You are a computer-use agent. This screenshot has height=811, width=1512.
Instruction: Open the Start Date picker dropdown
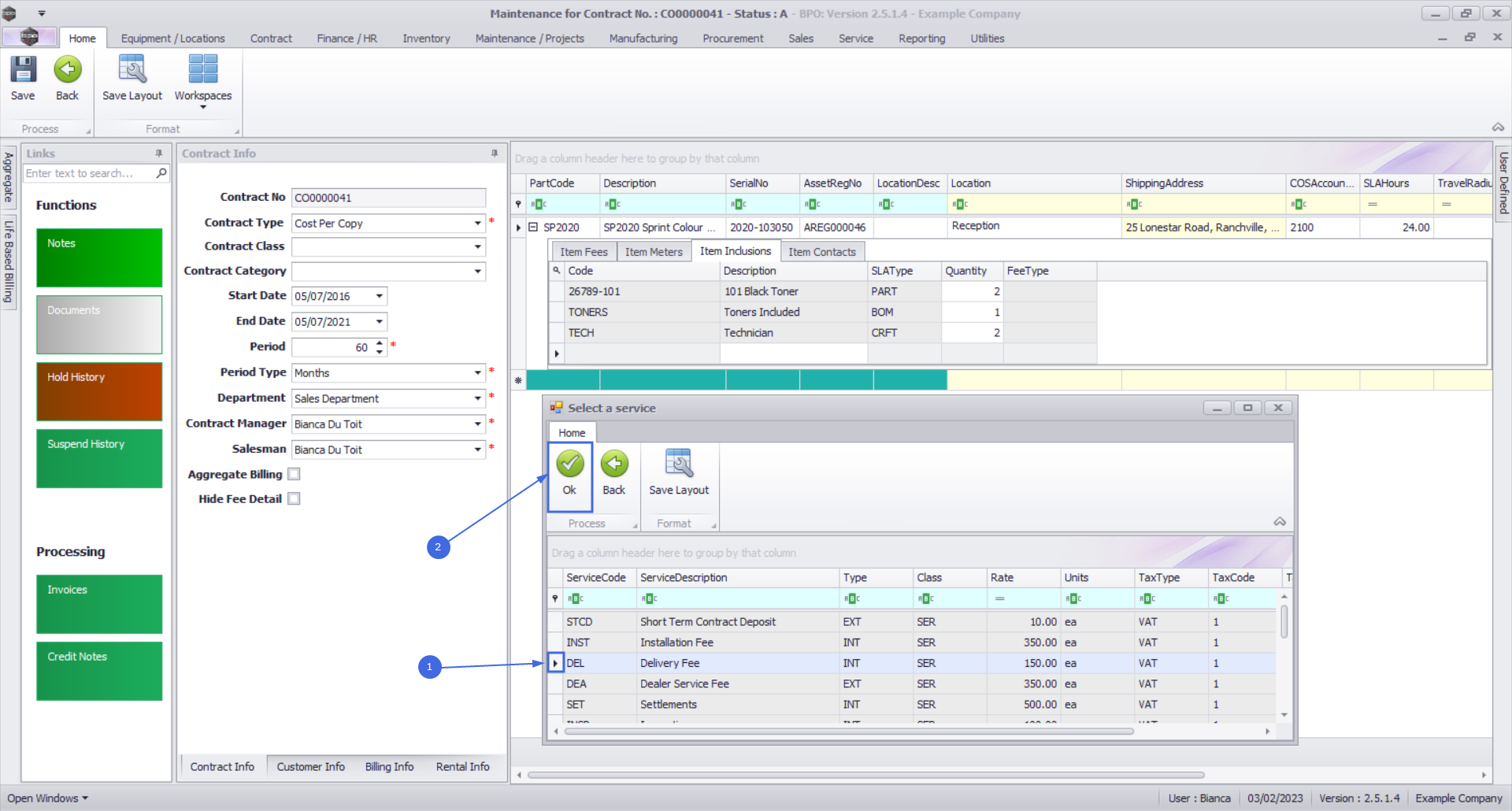pos(380,296)
